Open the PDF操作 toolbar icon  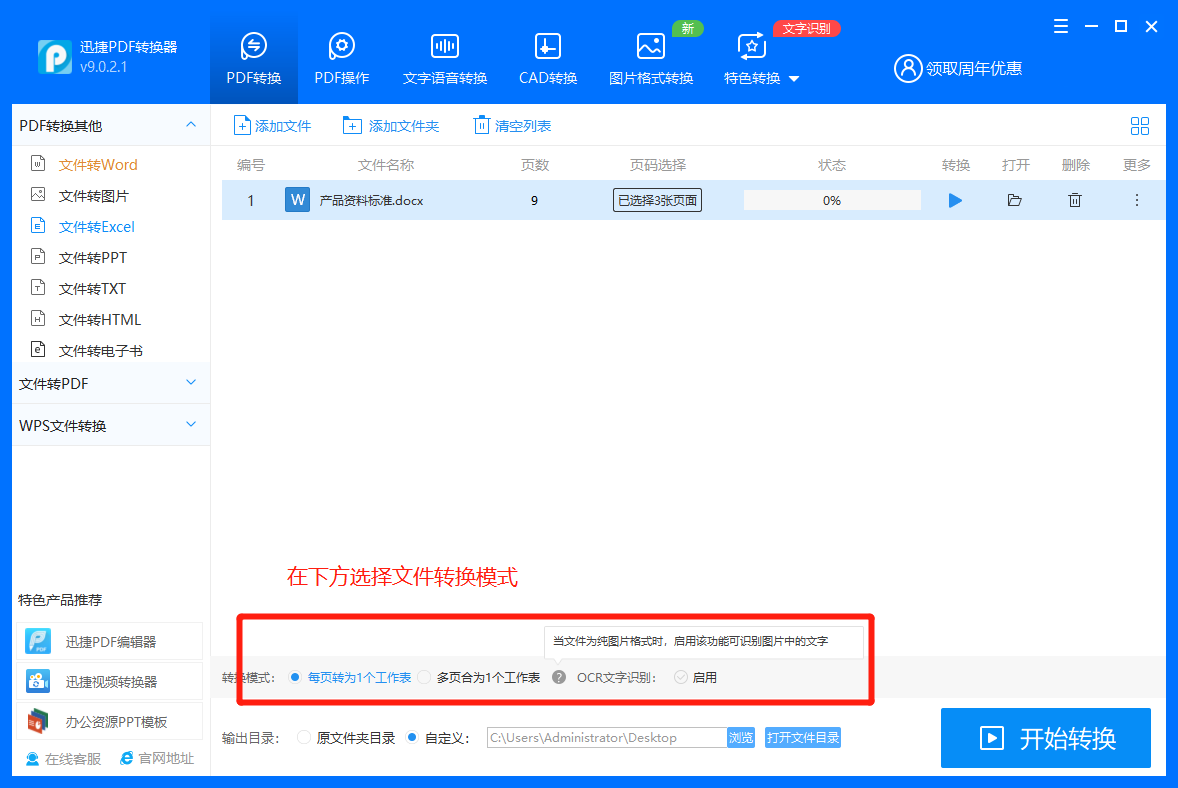[x=342, y=47]
